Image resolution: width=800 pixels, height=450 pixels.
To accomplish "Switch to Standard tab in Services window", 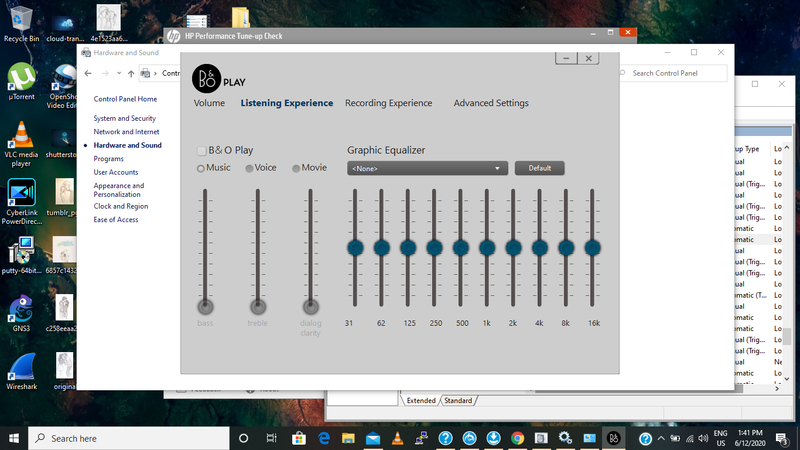I will pyautogui.click(x=458, y=401).
